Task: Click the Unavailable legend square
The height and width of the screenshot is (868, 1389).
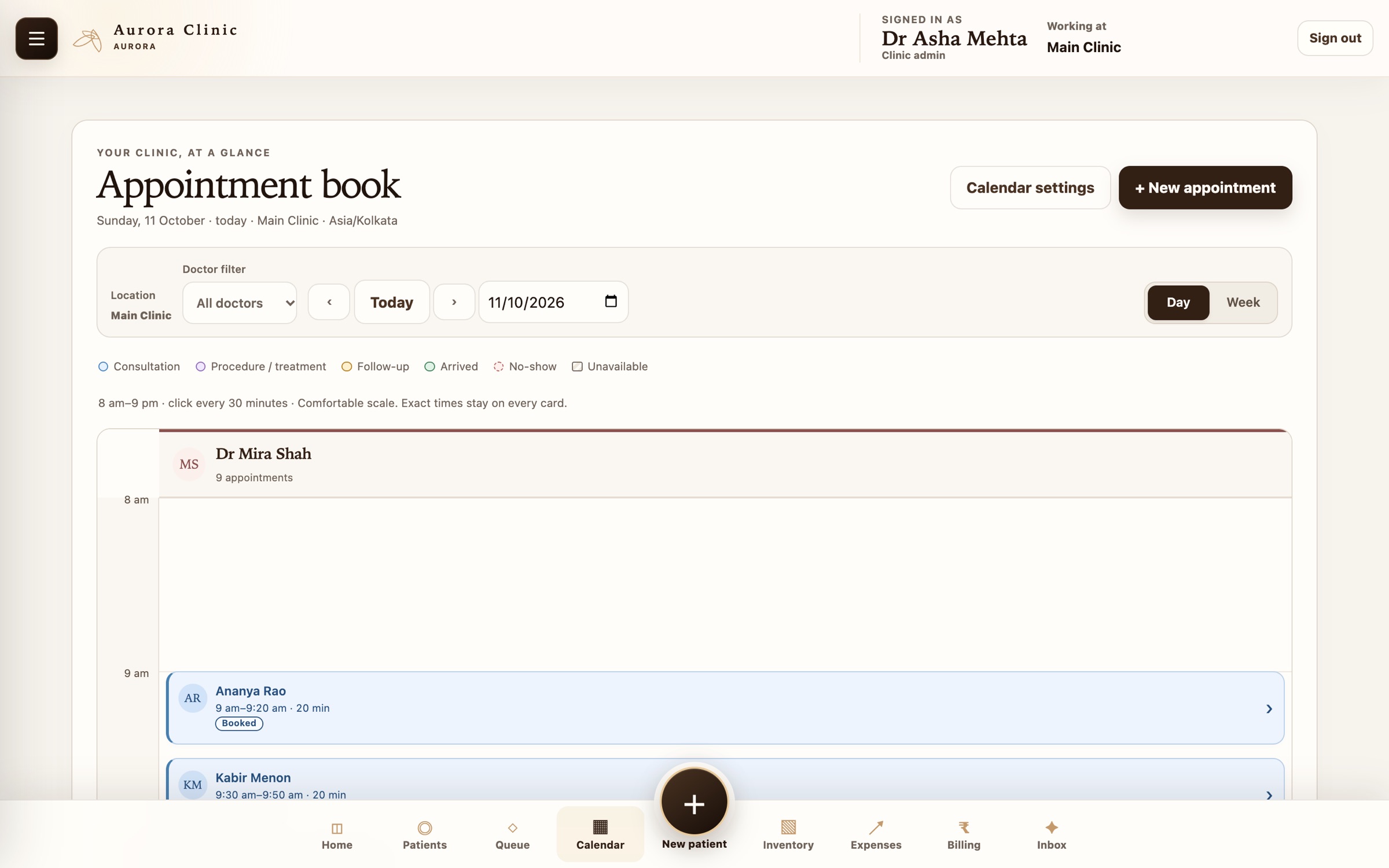Action: tap(577, 366)
